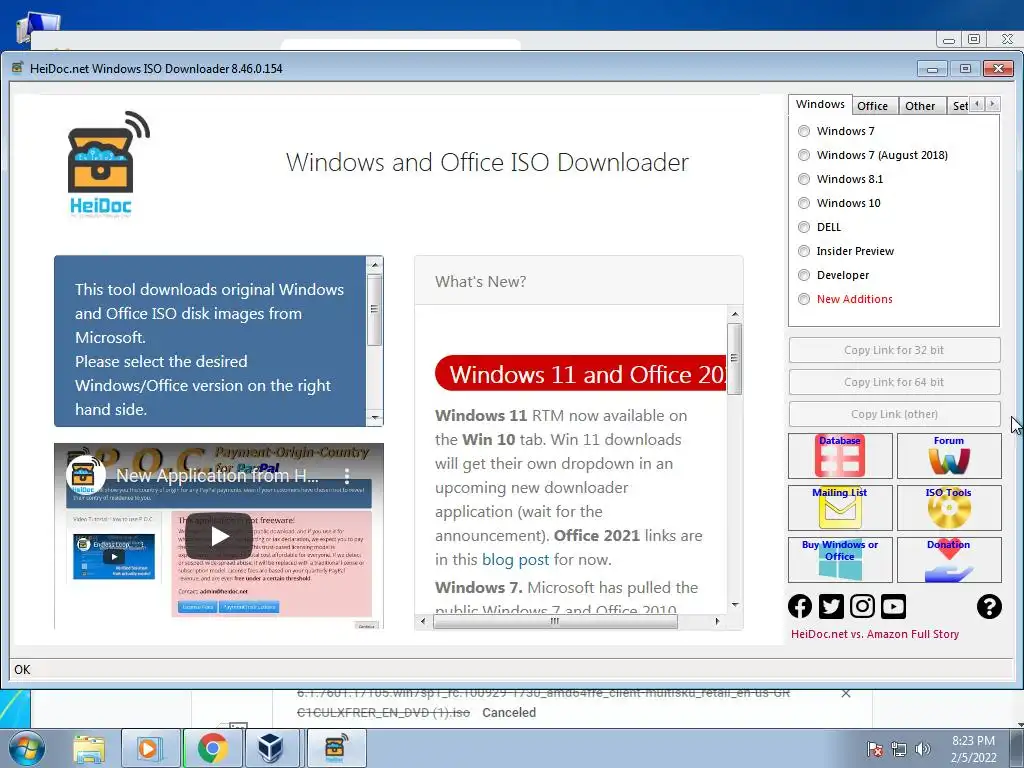Click the Windows Start orb
The width and height of the screenshot is (1024, 768).
coord(26,748)
